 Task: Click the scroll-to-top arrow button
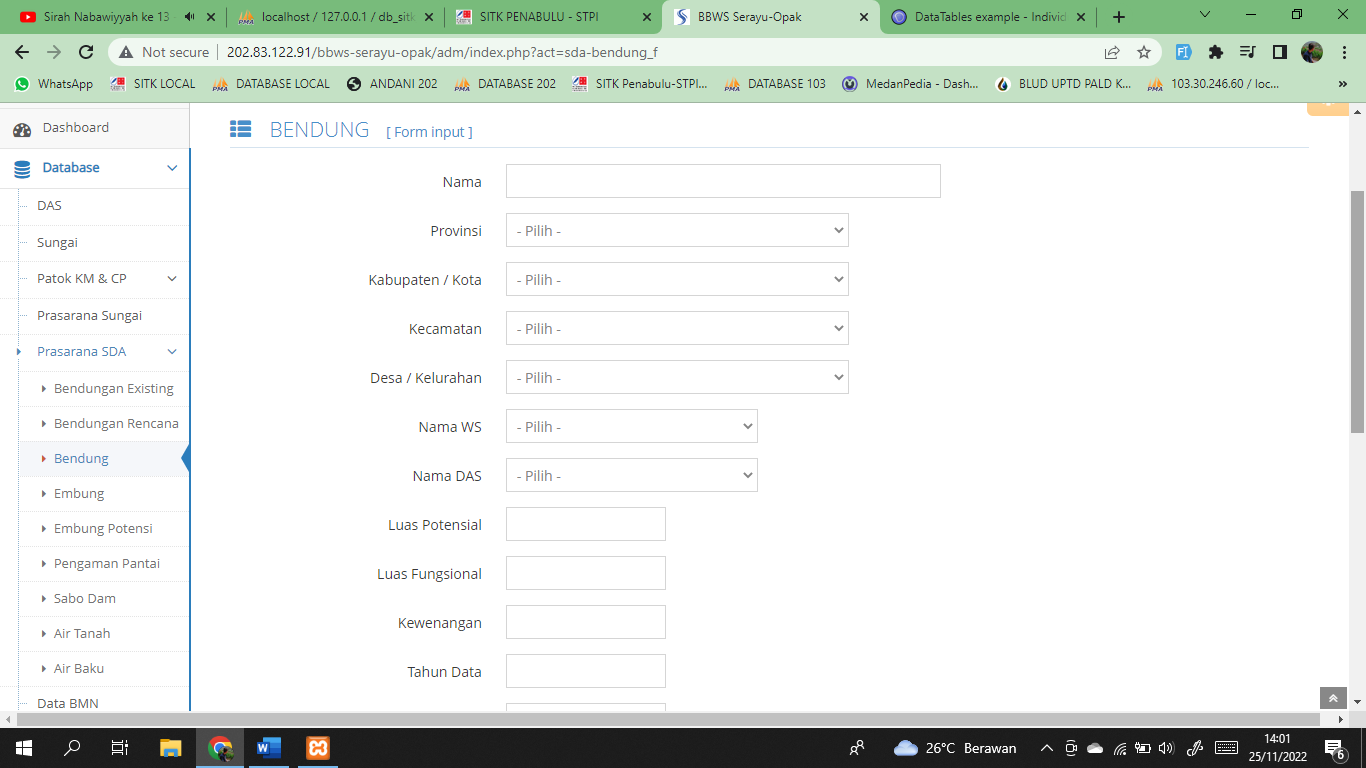[x=1333, y=698]
